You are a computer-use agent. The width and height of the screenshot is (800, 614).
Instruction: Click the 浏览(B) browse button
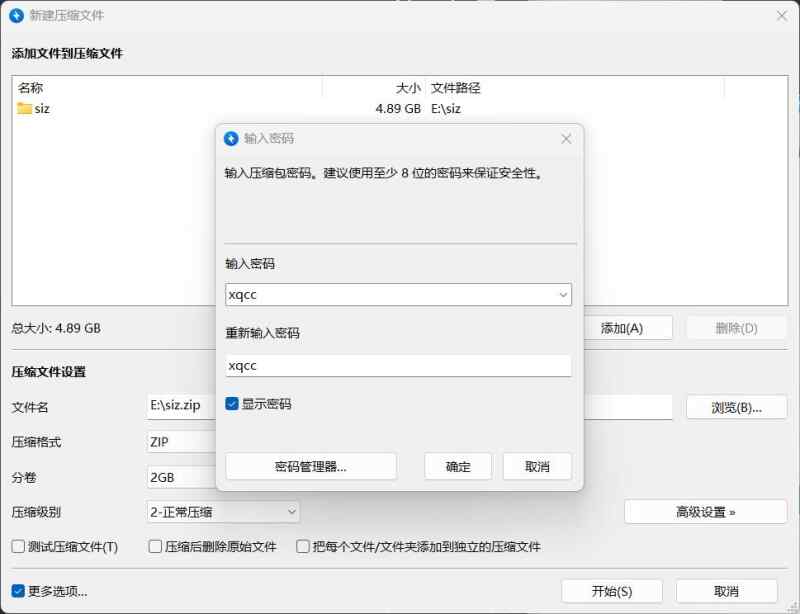pos(736,407)
